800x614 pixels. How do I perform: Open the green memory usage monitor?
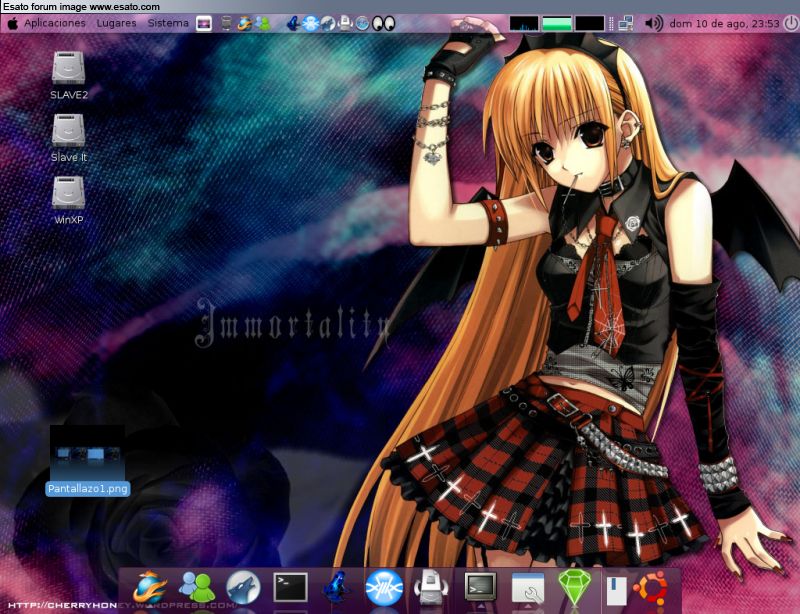point(557,23)
